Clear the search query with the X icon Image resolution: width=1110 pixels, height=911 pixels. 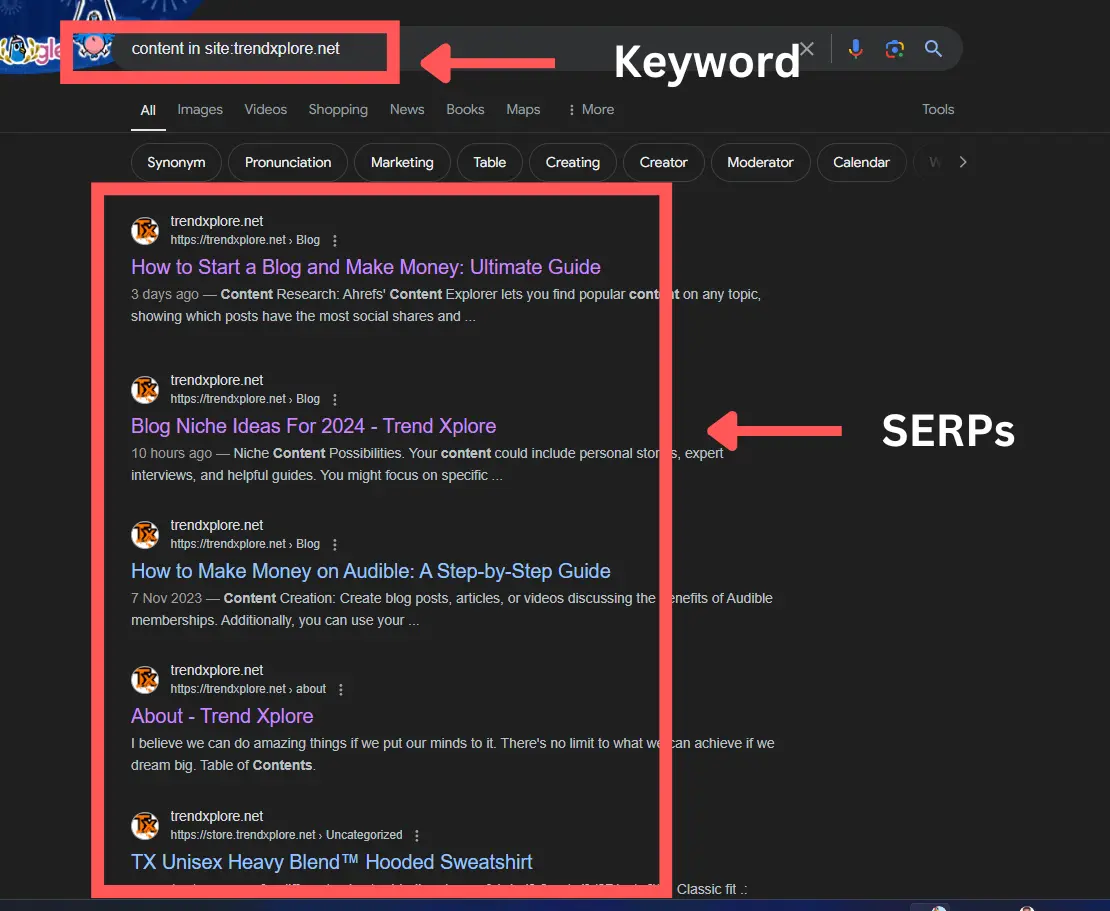[x=807, y=48]
